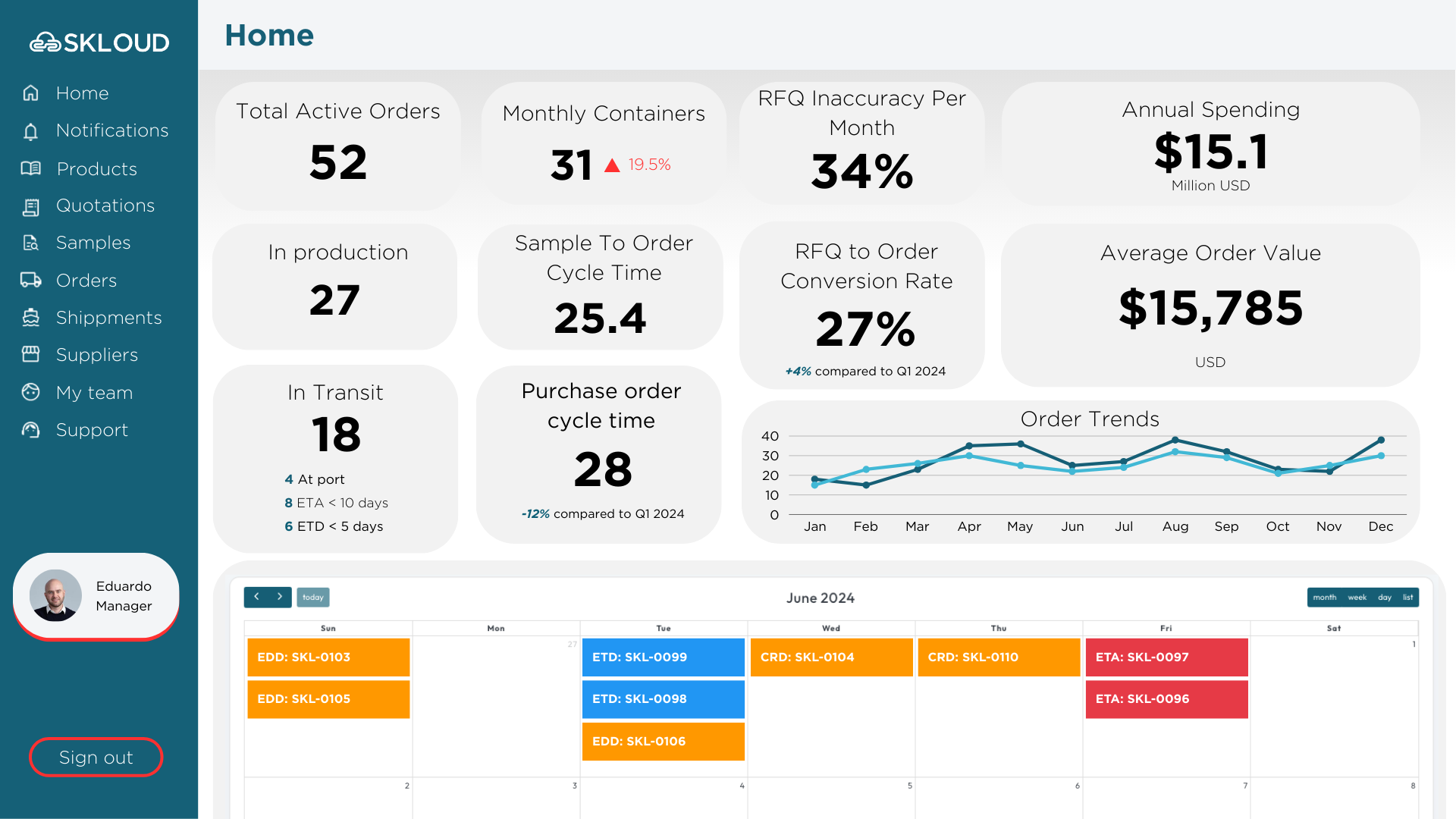Click December data point on Order Trends
Viewport: 1456px width, 819px height.
click(1381, 440)
